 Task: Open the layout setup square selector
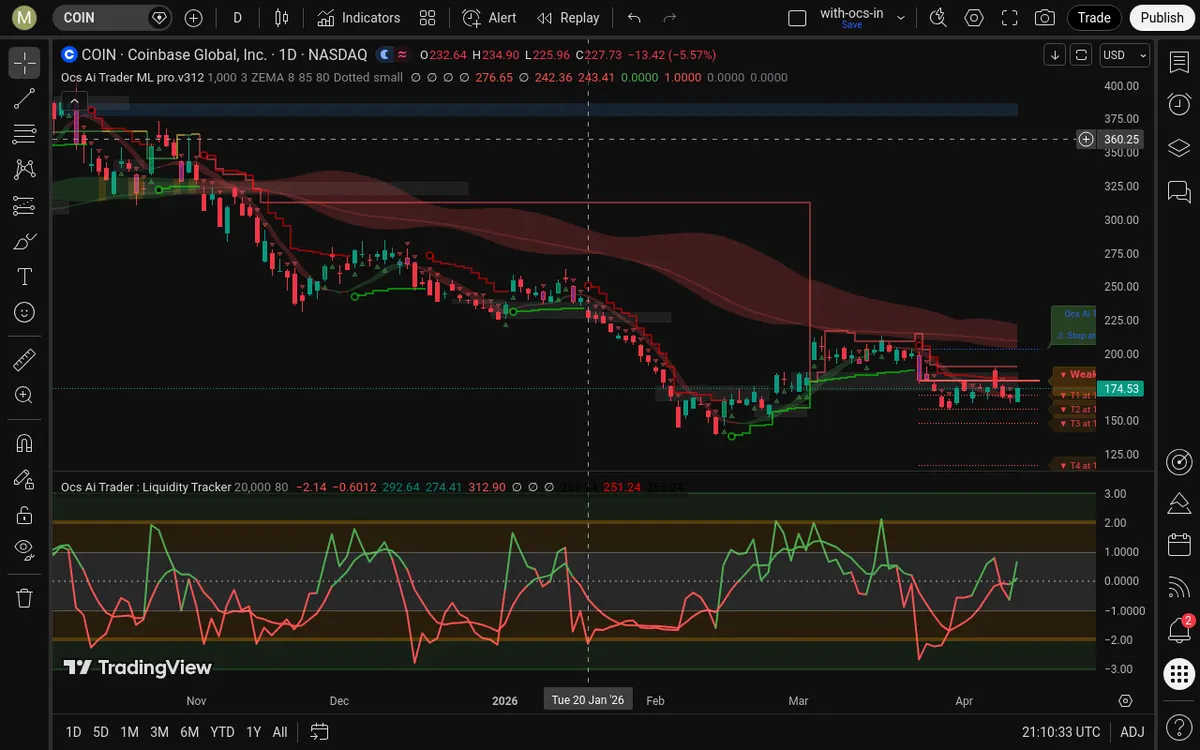[x=797, y=18]
